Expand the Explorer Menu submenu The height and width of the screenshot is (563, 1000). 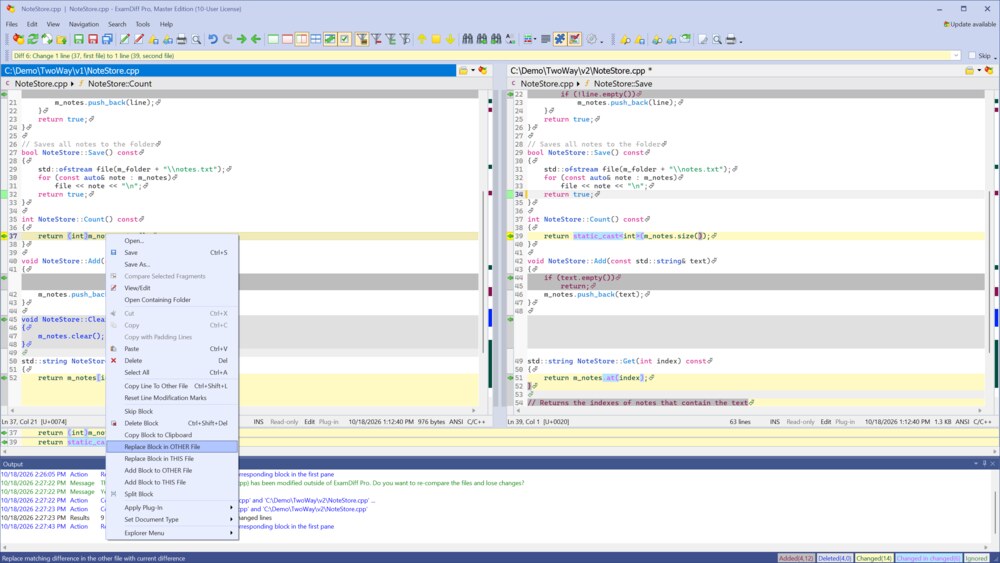(x=172, y=533)
